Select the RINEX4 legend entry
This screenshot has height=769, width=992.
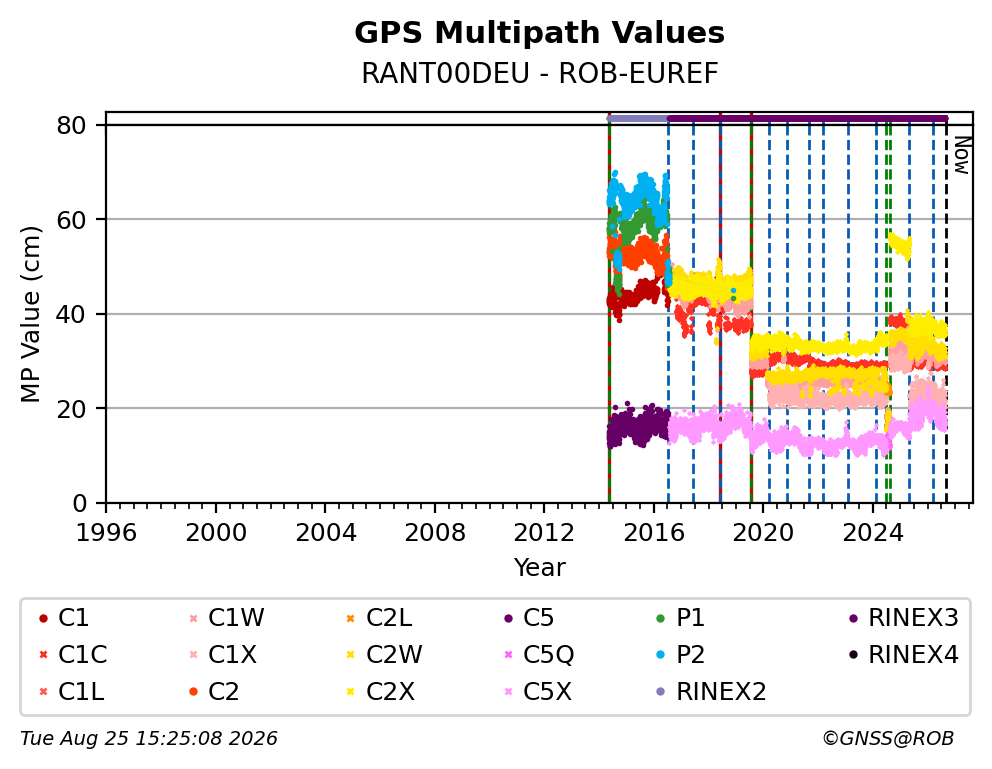[x=903, y=655]
